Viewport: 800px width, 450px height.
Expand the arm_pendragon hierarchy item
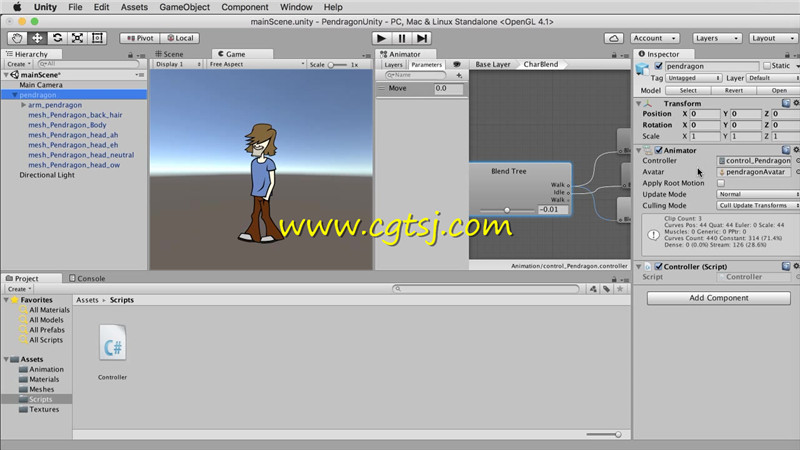click(23, 105)
